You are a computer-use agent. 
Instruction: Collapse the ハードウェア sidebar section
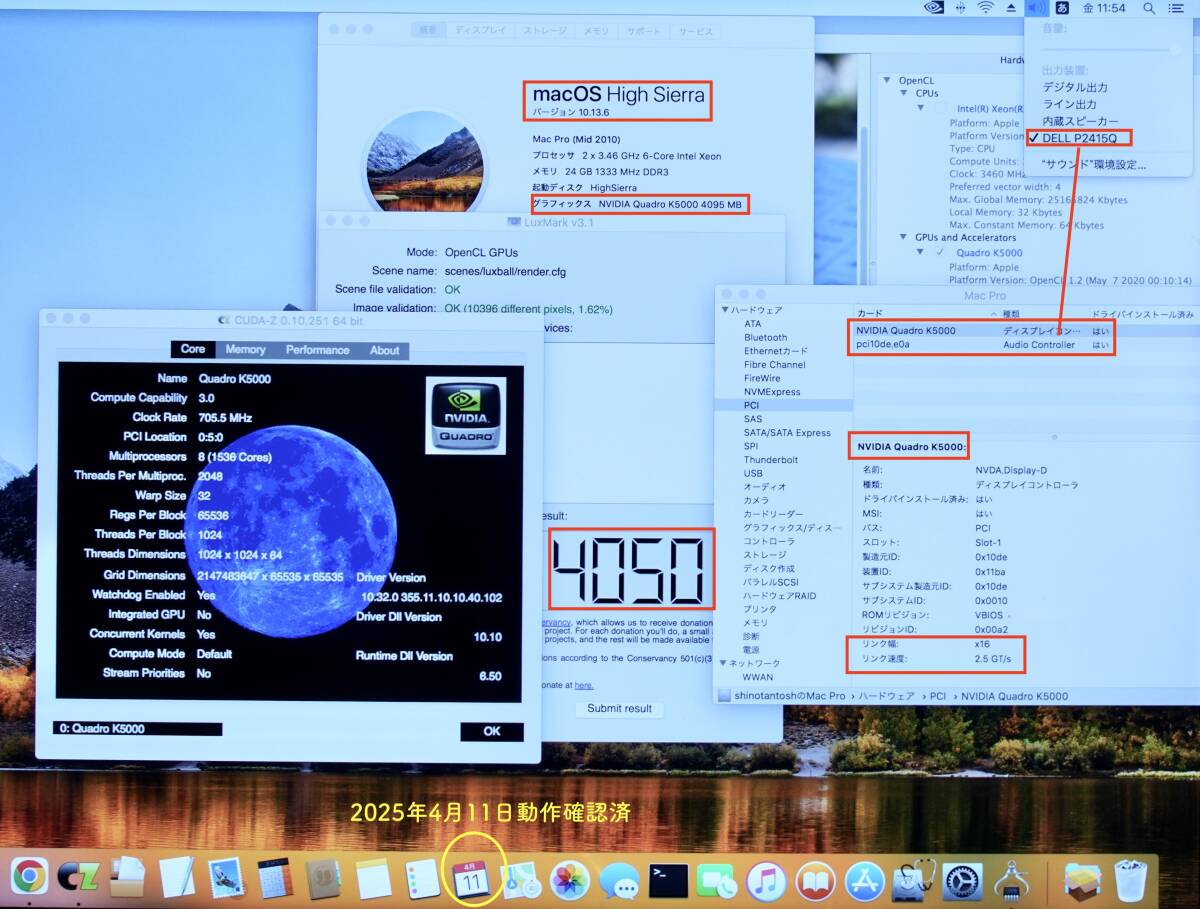(724, 311)
